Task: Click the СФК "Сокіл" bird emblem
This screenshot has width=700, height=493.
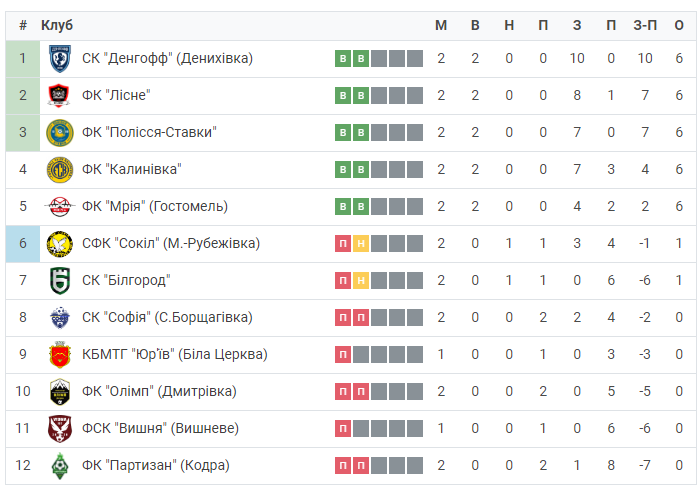Action: coord(60,244)
